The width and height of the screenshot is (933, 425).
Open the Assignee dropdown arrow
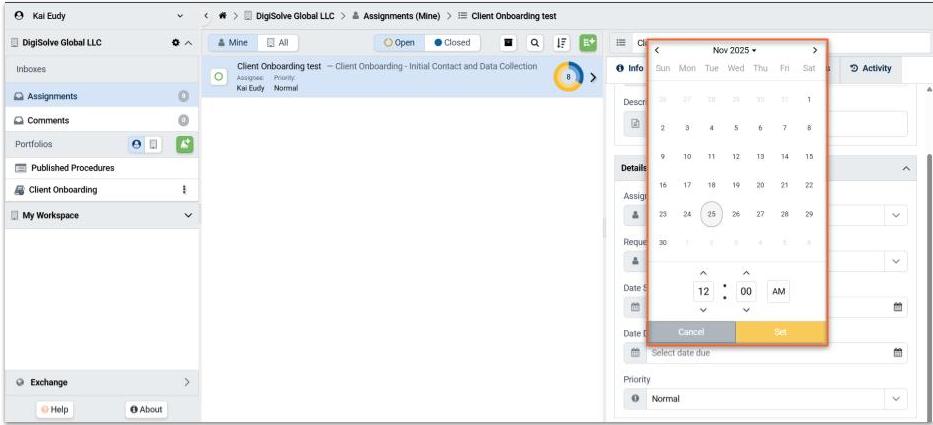click(896, 215)
